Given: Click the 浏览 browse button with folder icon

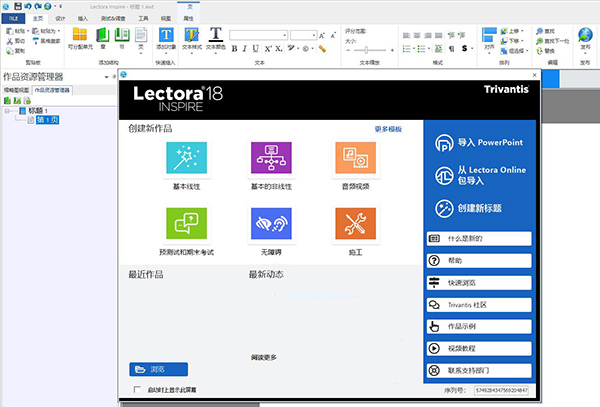Looking at the screenshot, I should click(x=158, y=370).
